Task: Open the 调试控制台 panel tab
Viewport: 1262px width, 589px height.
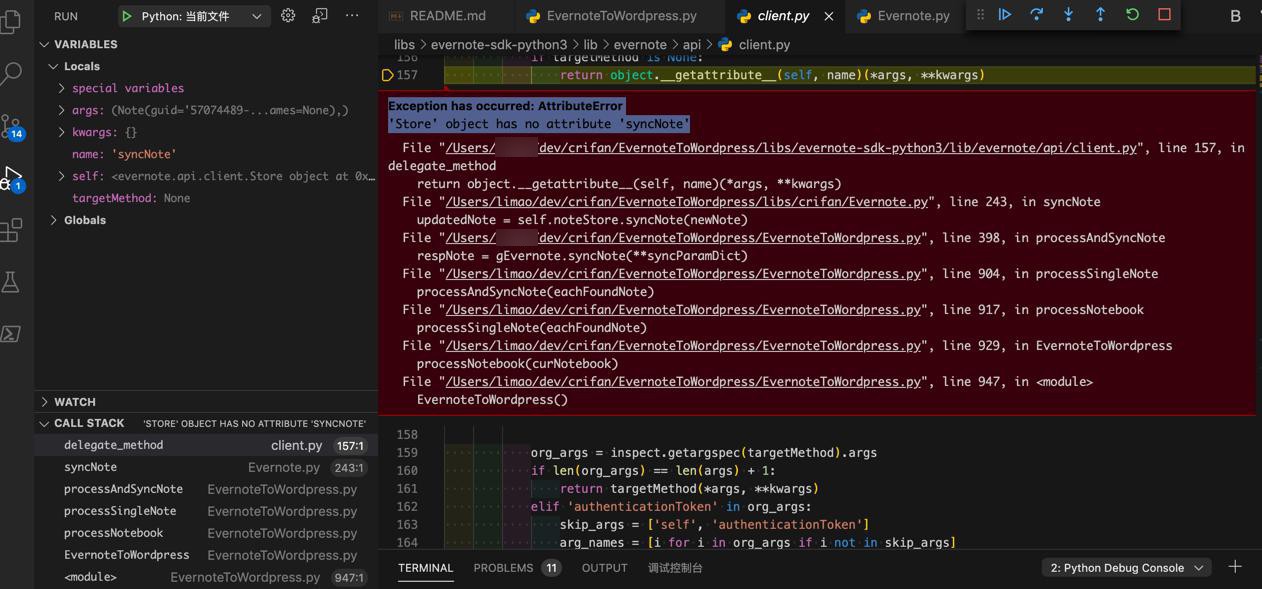Action: (x=675, y=568)
